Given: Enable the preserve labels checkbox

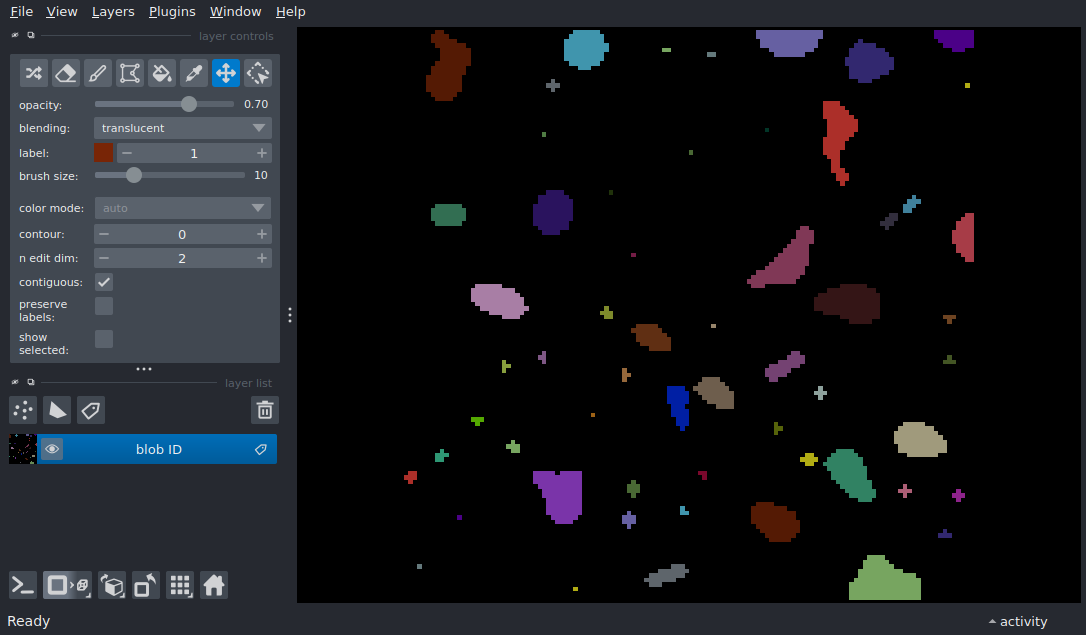Looking at the screenshot, I should (x=104, y=306).
